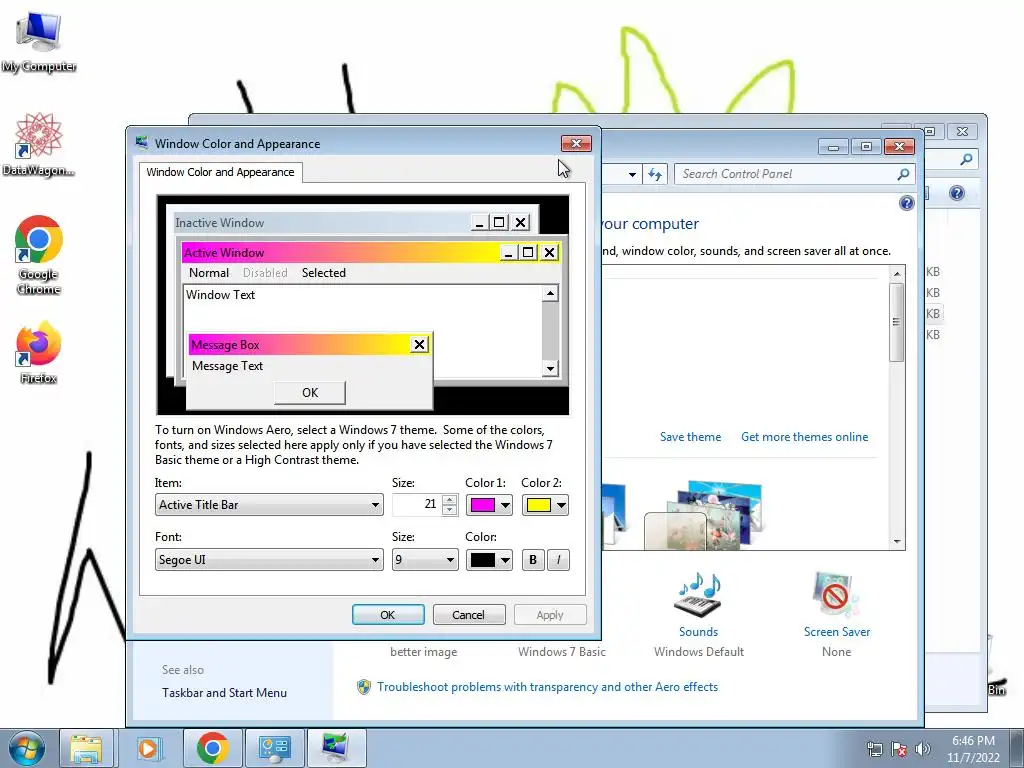1024x768 pixels.
Task: Switch to Personalization taskbar item
Action: [x=336, y=748]
